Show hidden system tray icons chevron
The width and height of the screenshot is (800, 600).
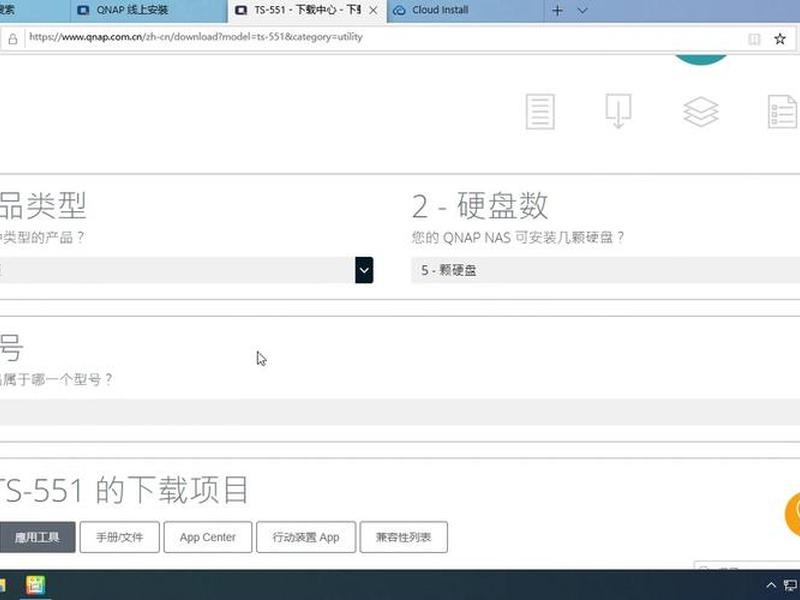[x=771, y=585]
